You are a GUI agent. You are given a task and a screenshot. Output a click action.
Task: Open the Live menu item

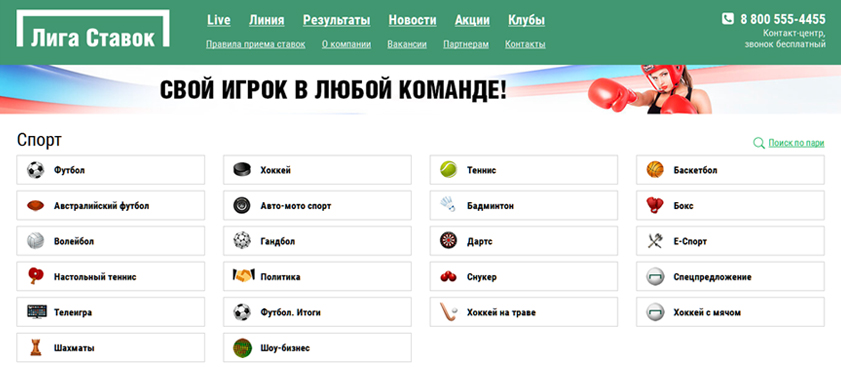tap(219, 20)
